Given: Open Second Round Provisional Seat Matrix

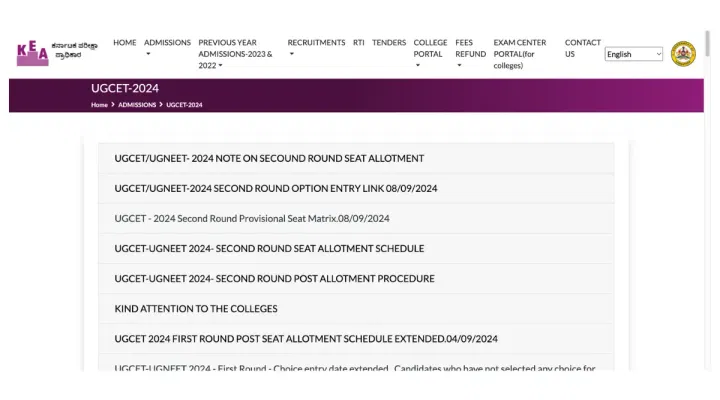Looking at the screenshot, I should pyautogui.click(x=252, y=218).
